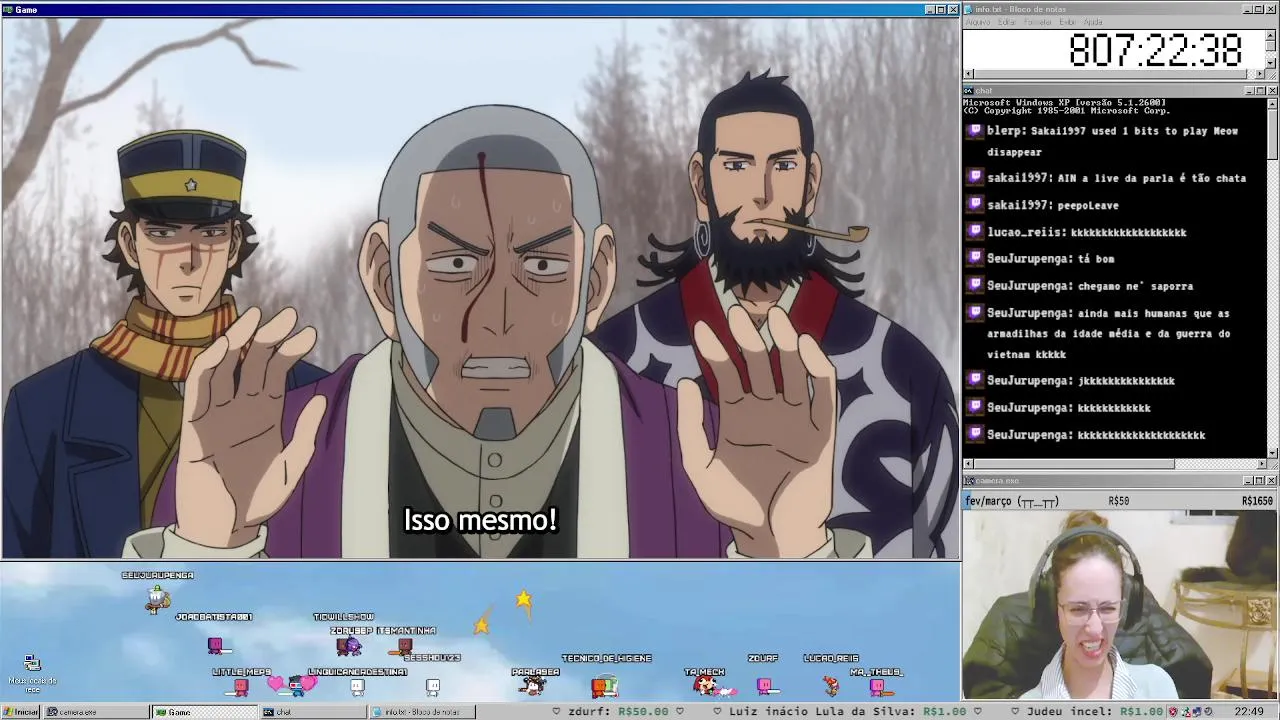This screenshot has width=1280, height=720.
Task: Click the LINQUICANCADESTINA1 white box avatar
Action: (358, 687)
